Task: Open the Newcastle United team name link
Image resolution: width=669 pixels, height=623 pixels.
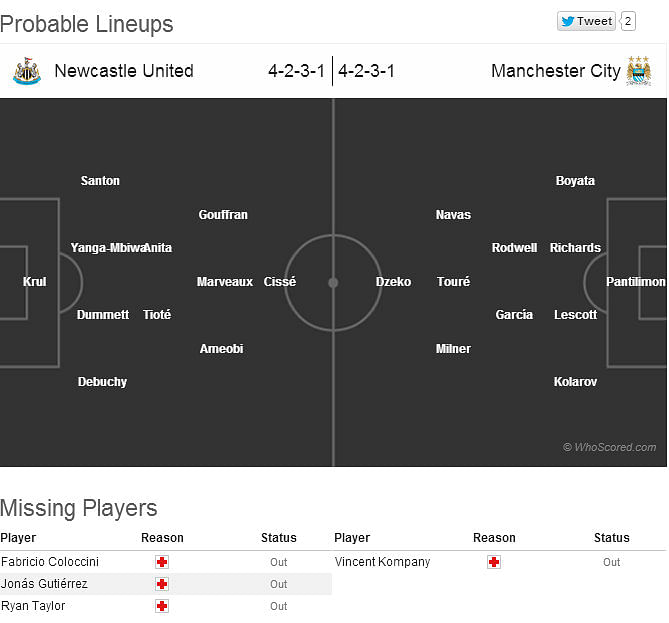Action: point(124,71)
